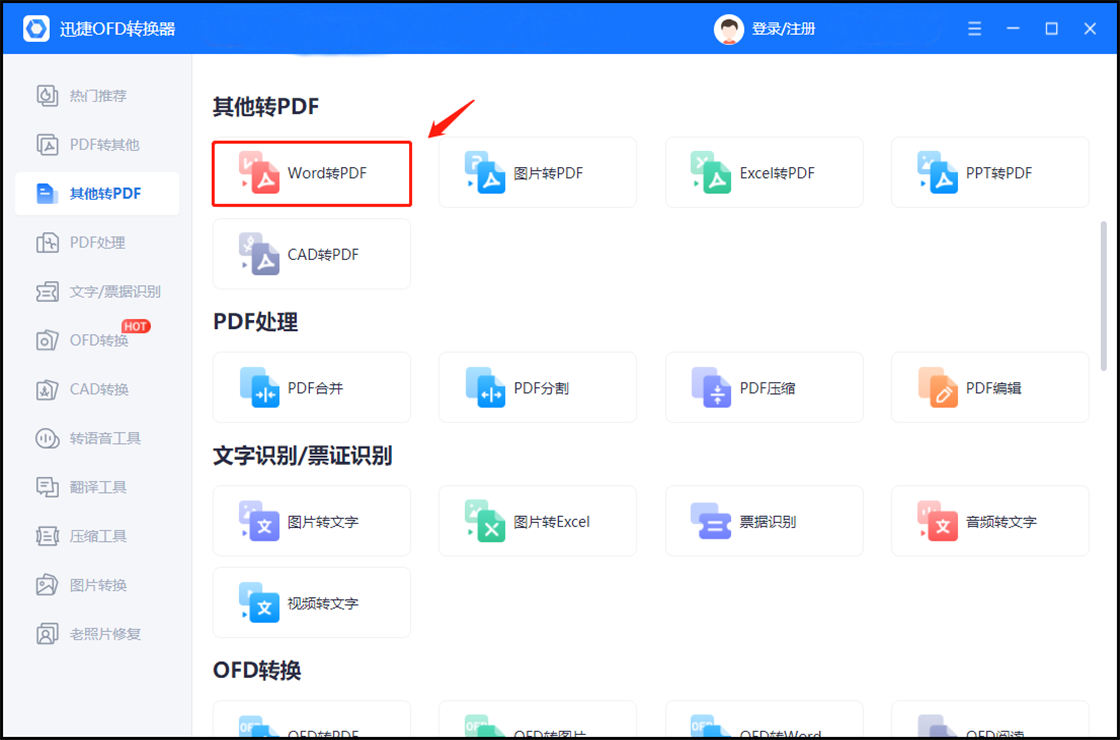The image size is (1120, 740).
Task: Click the HOT badge beside OFD转换
Action: [x=136, y=326]
